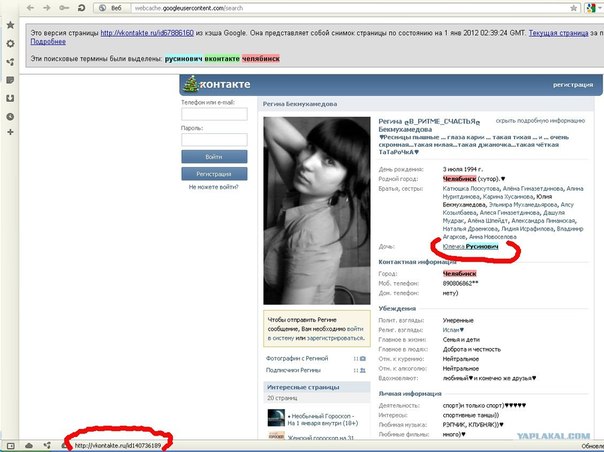Focus the 'Пароль' password field

coord(214,141)
